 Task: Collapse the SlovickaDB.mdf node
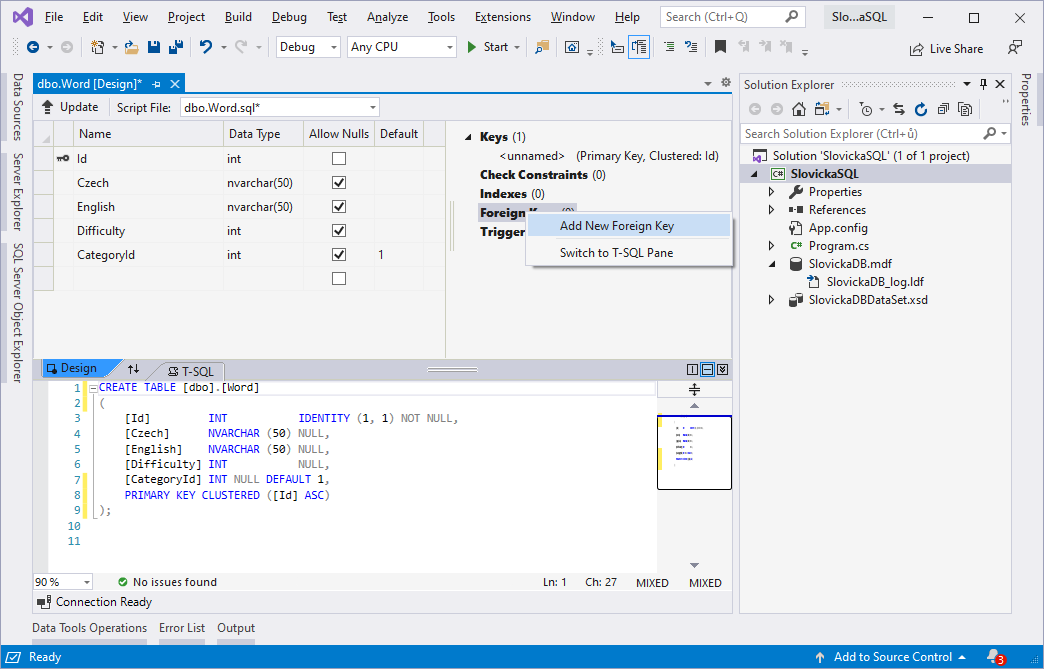point(772,264)
